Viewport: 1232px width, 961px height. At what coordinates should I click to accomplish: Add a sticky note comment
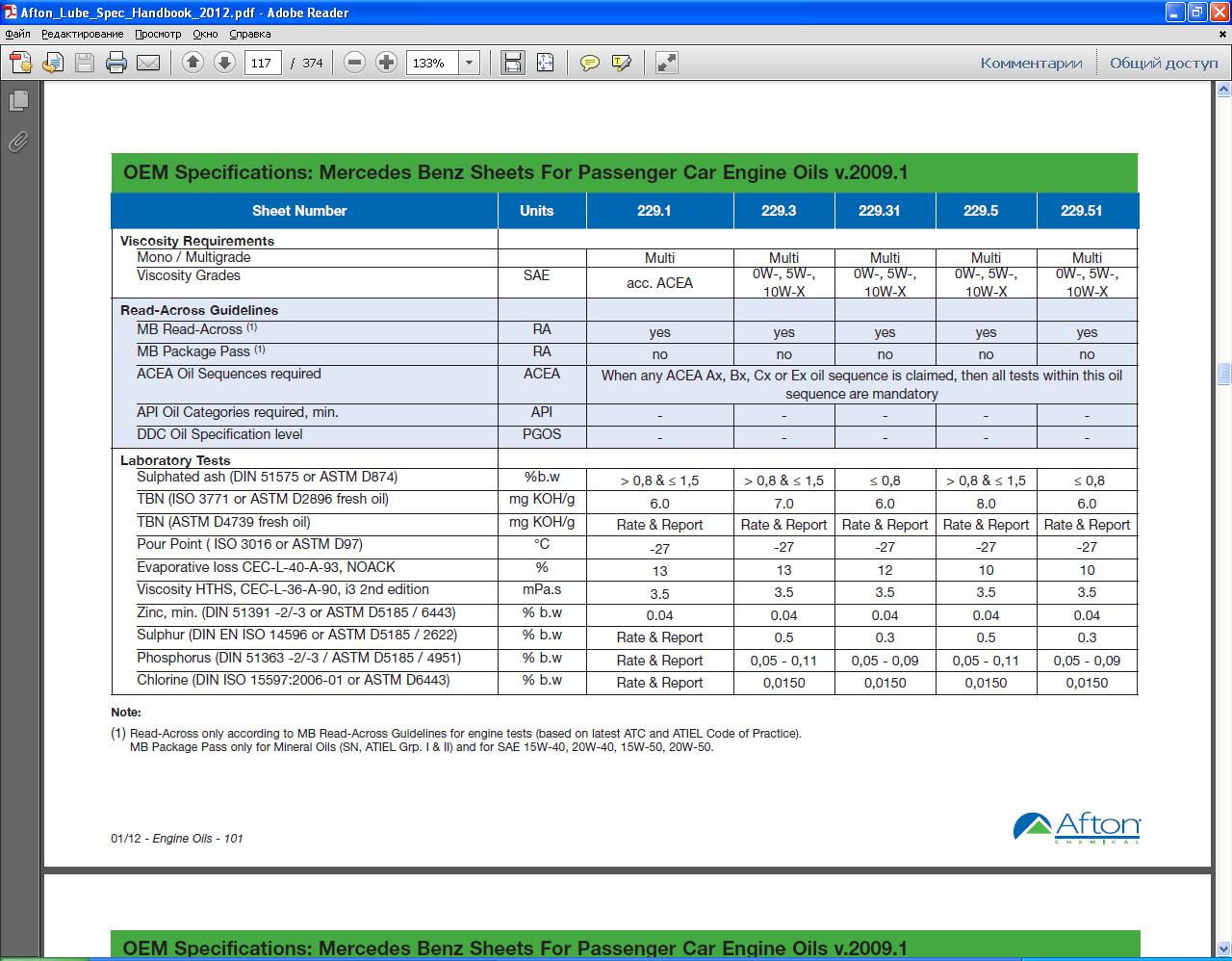tap(590, 63)
